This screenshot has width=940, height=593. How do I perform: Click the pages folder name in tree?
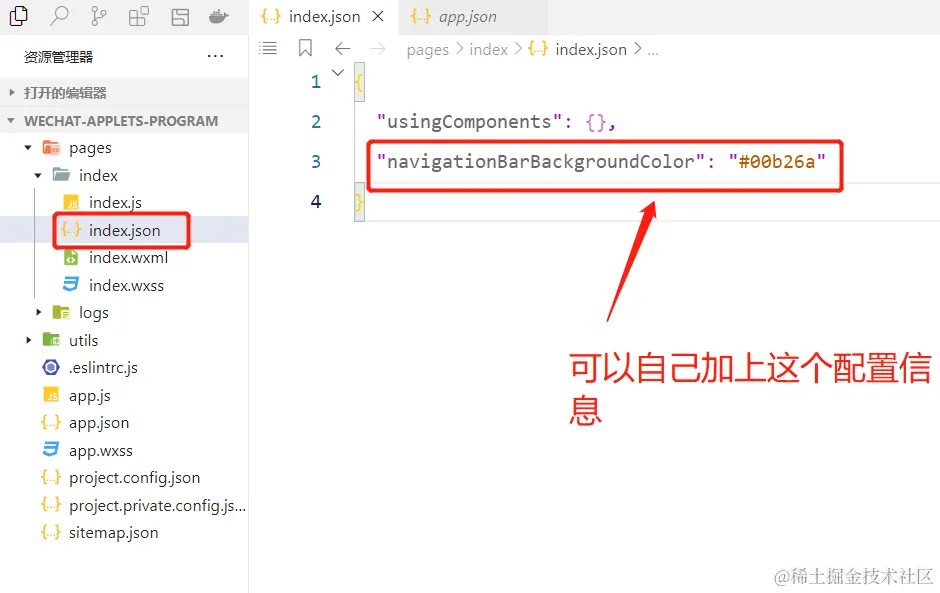pyautogui.click(x=91, y=148)
